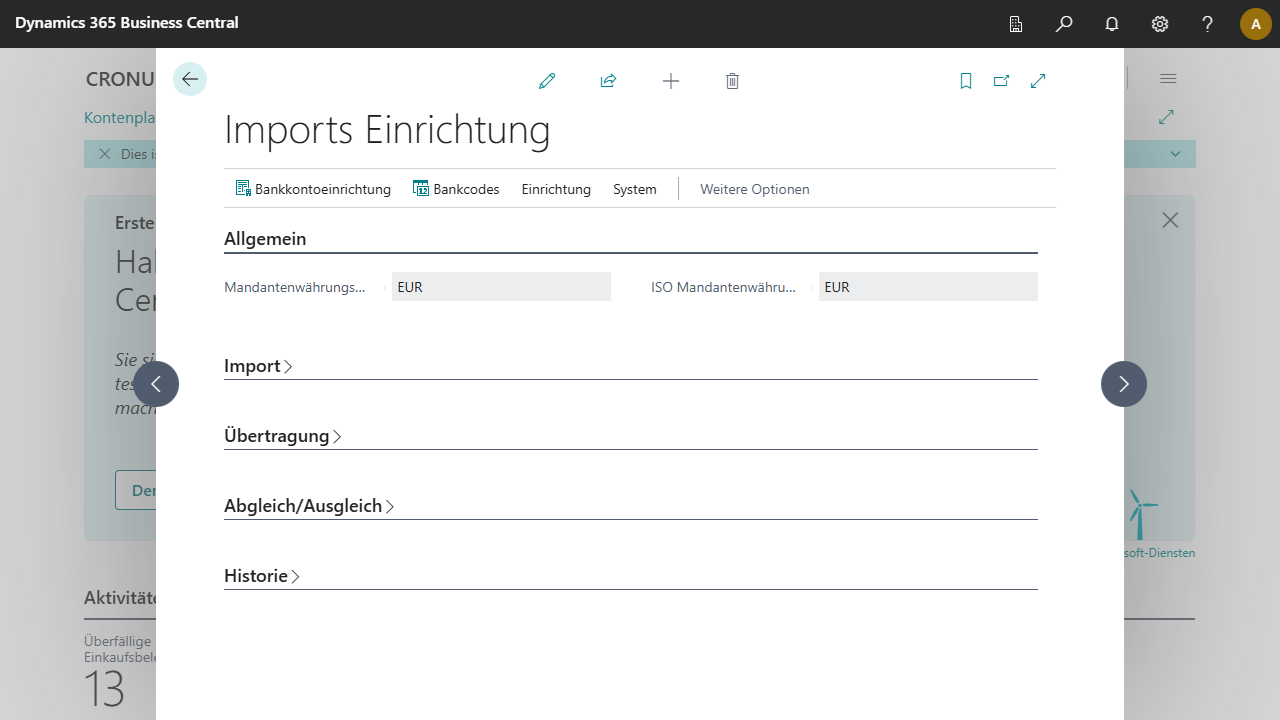The height and width of the screenshot is (720, 1280).
Task: Click the share icon in toolbar
Action: click(608, 81)
